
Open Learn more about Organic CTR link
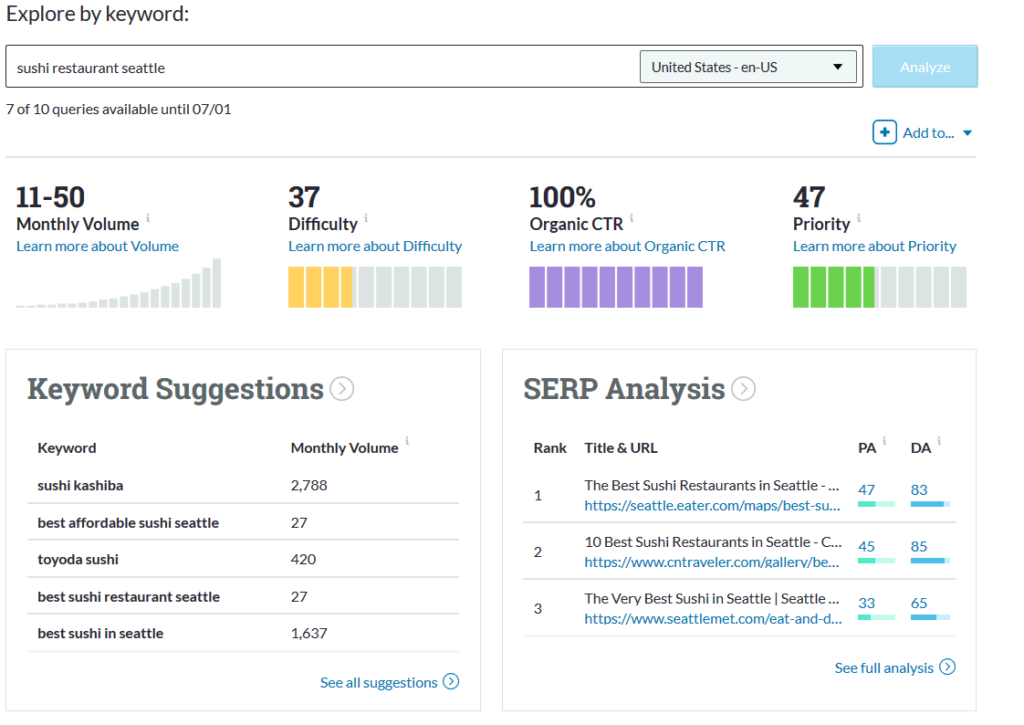[627, 246]
